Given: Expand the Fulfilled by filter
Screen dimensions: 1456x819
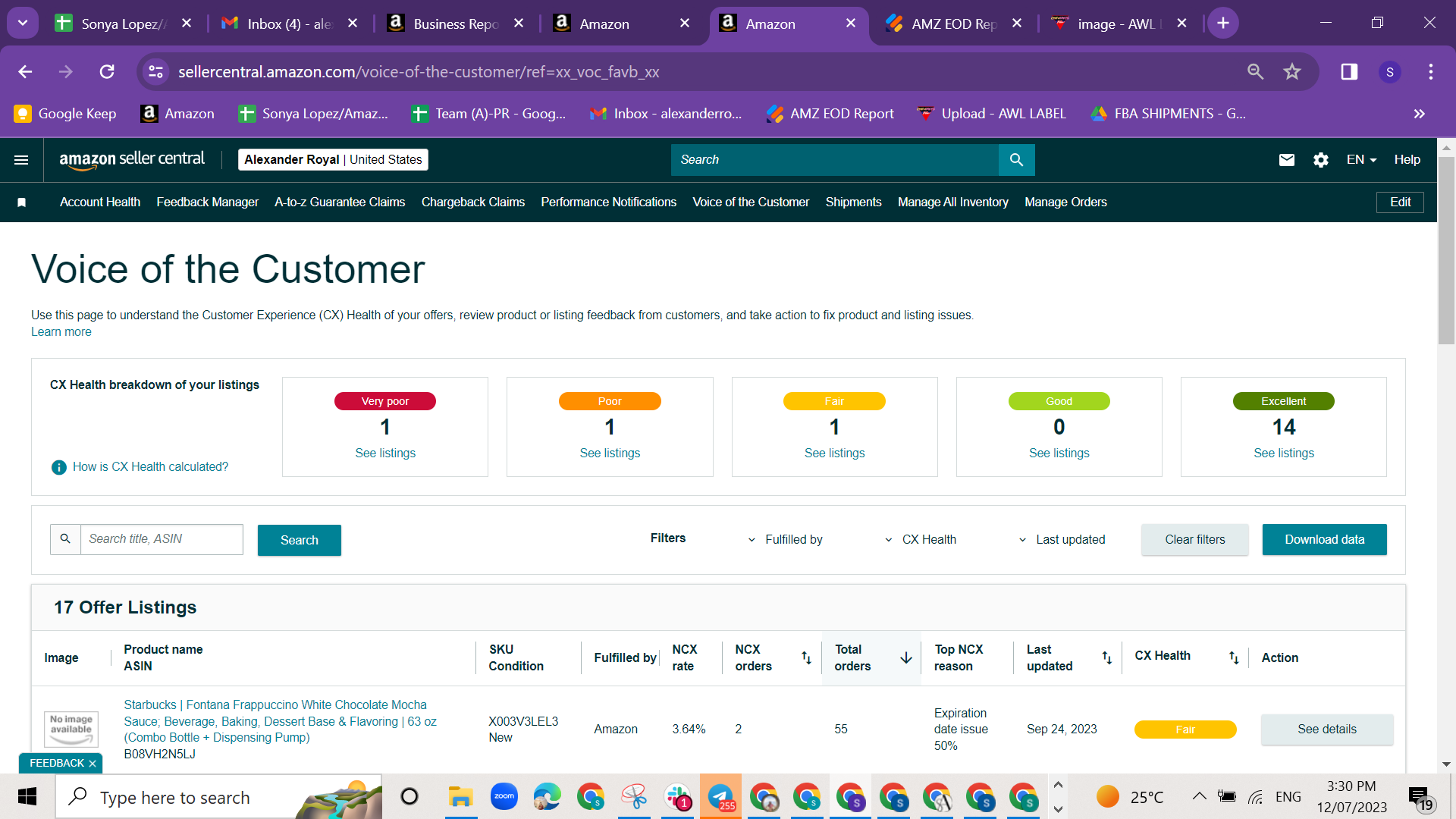Looking at the screenshot, I should coord(785,539).
